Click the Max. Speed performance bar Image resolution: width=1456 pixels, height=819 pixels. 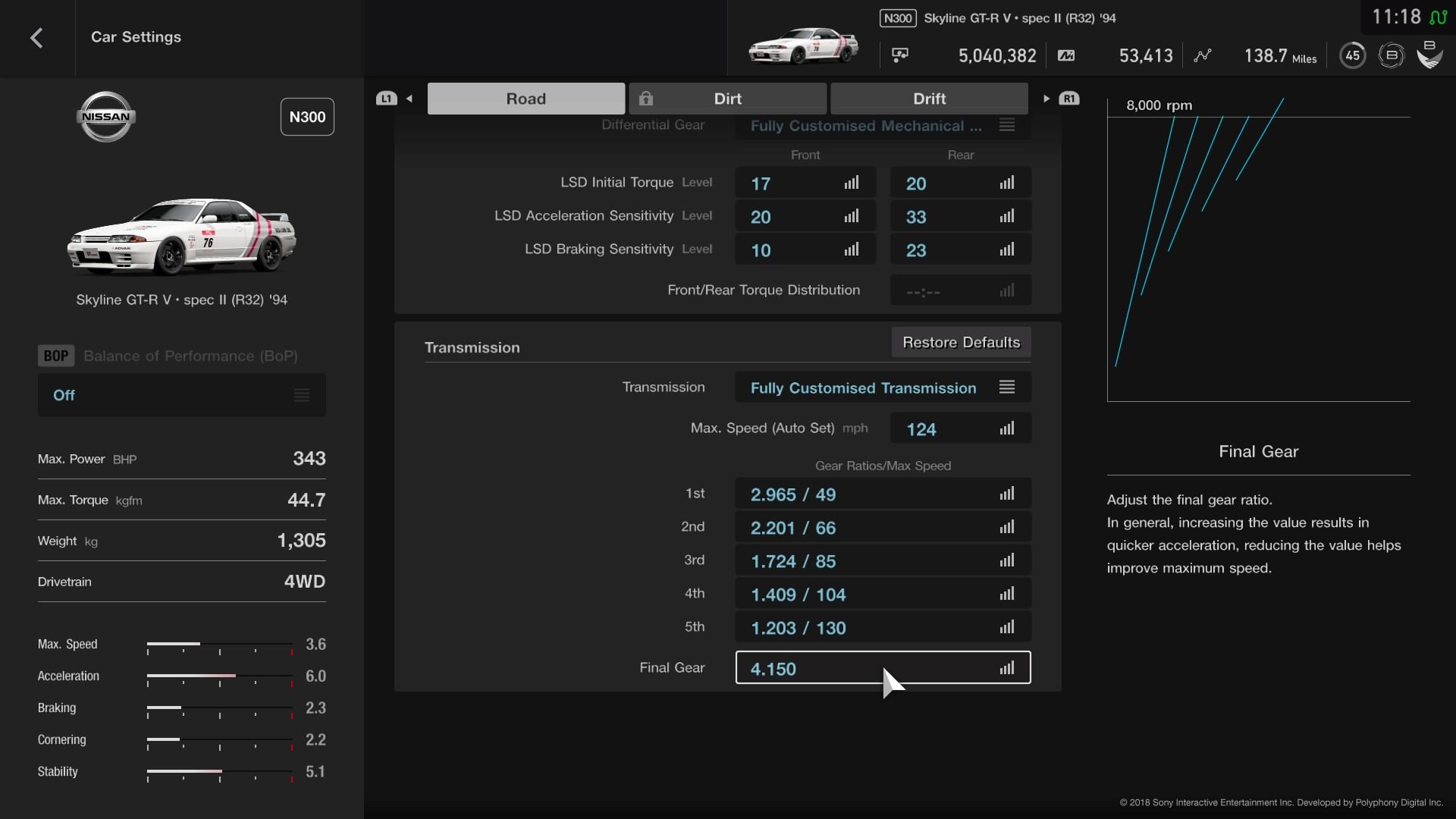[220, 646]
